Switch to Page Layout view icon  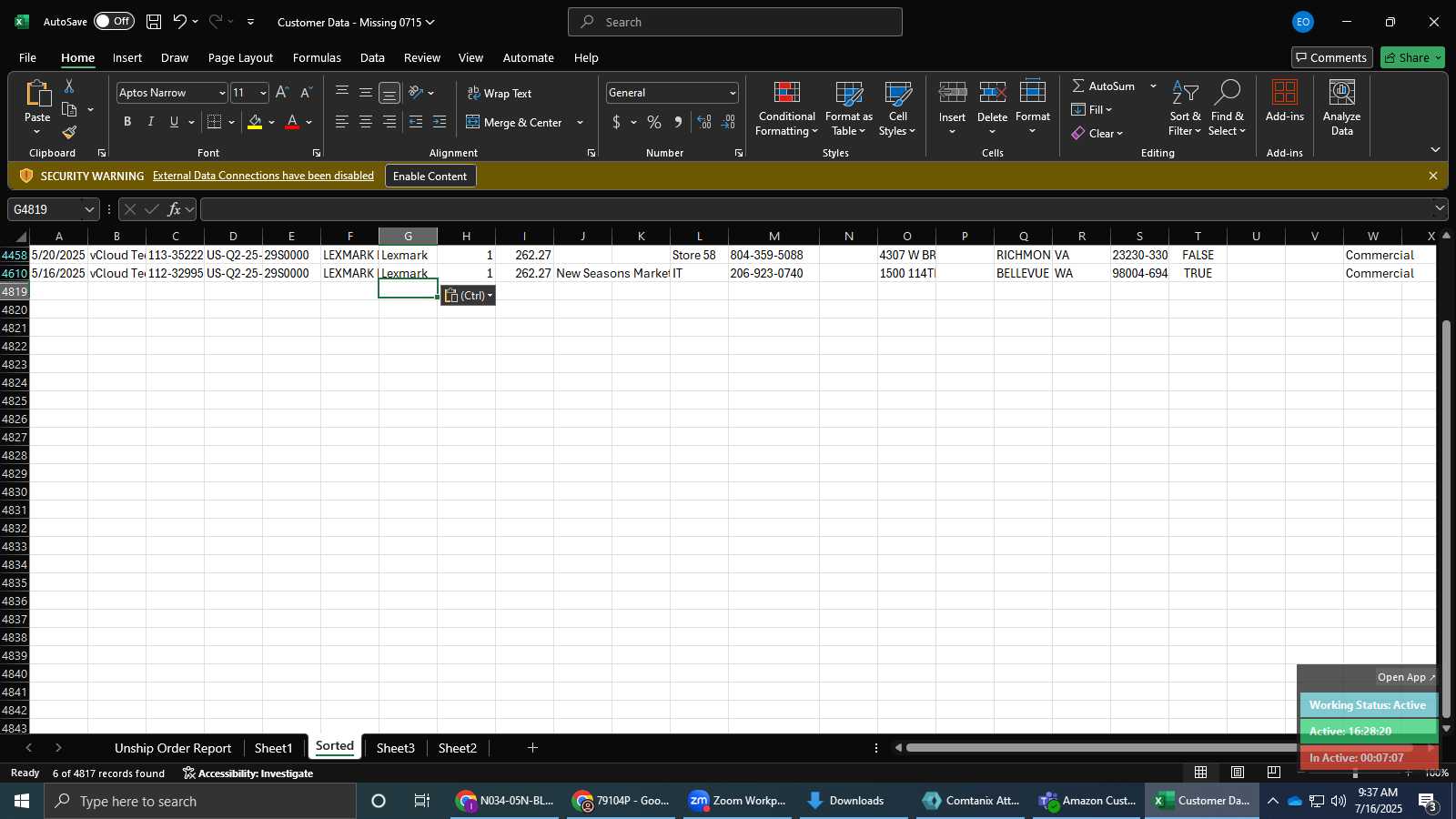(1238, 773)
